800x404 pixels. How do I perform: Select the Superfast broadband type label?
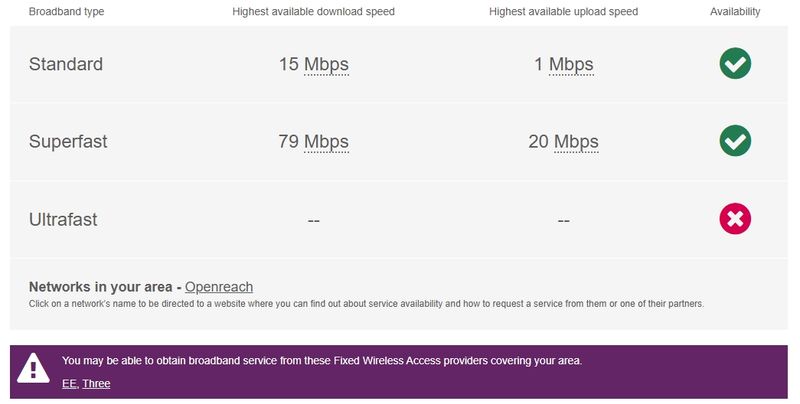[68, 141]
